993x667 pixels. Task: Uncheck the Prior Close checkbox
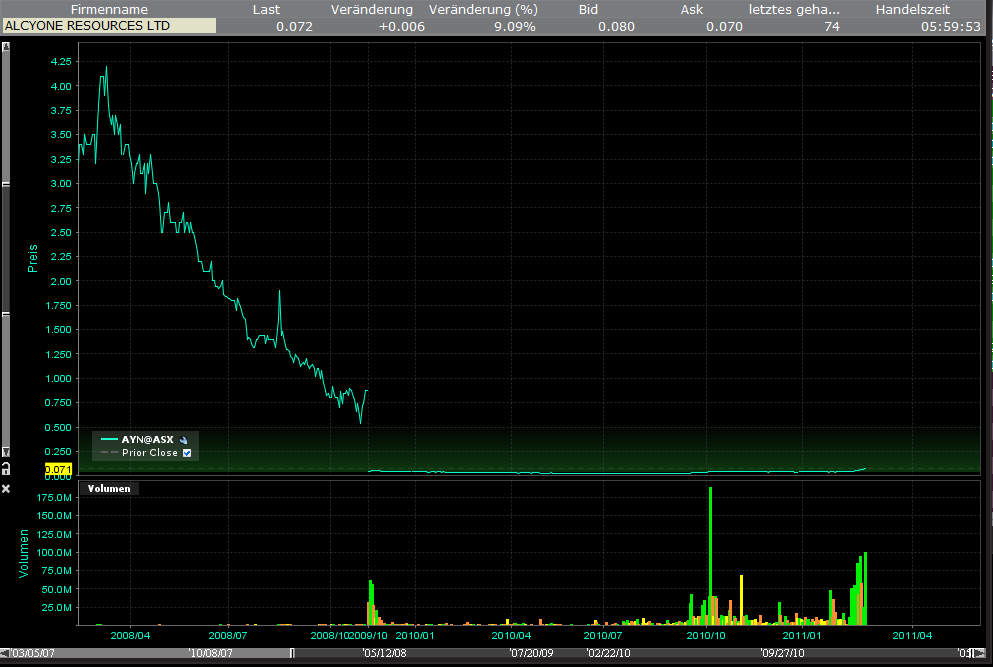pos(187,453)
